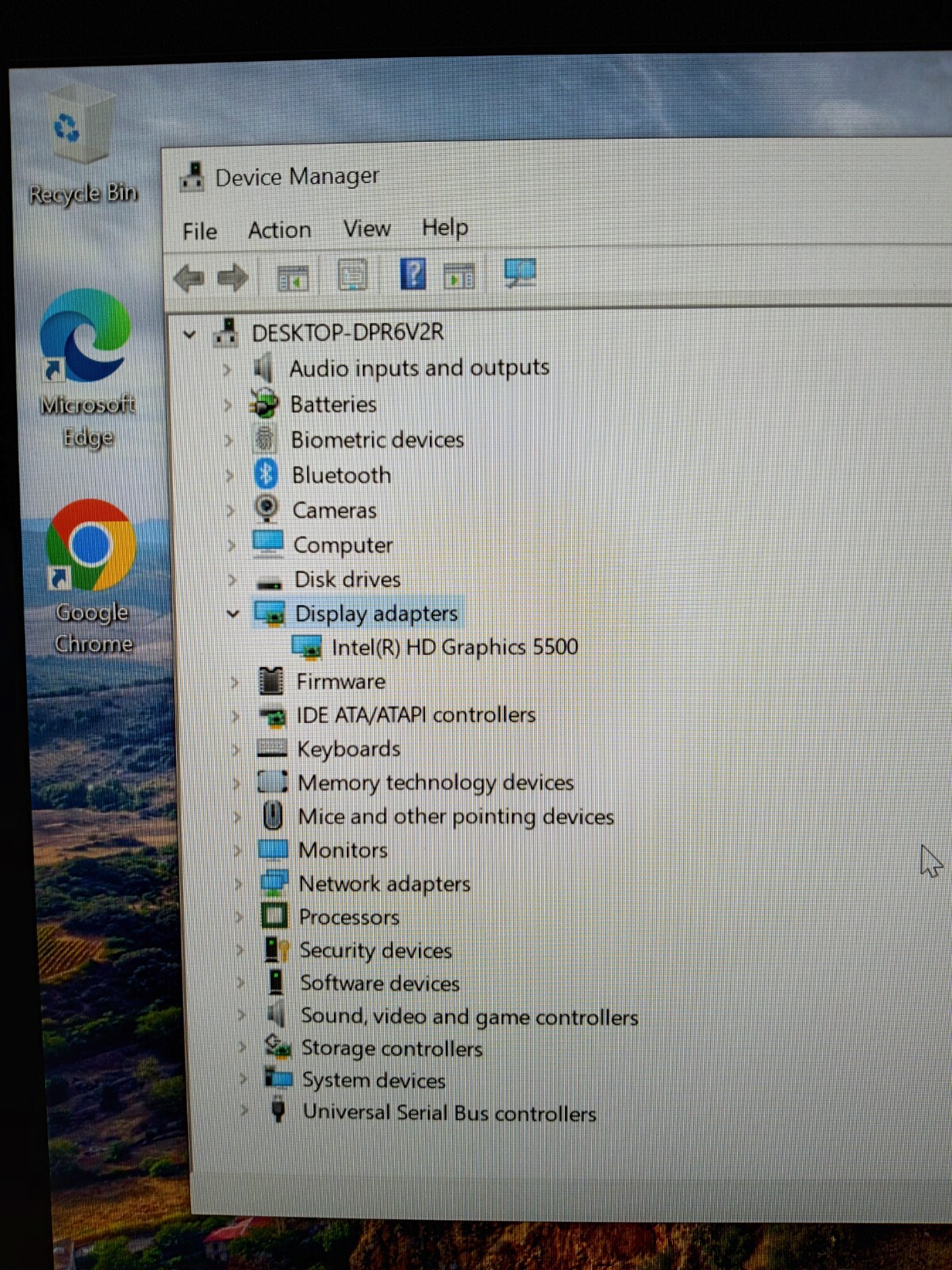Select the Memory technology devices label

[436, 783]
